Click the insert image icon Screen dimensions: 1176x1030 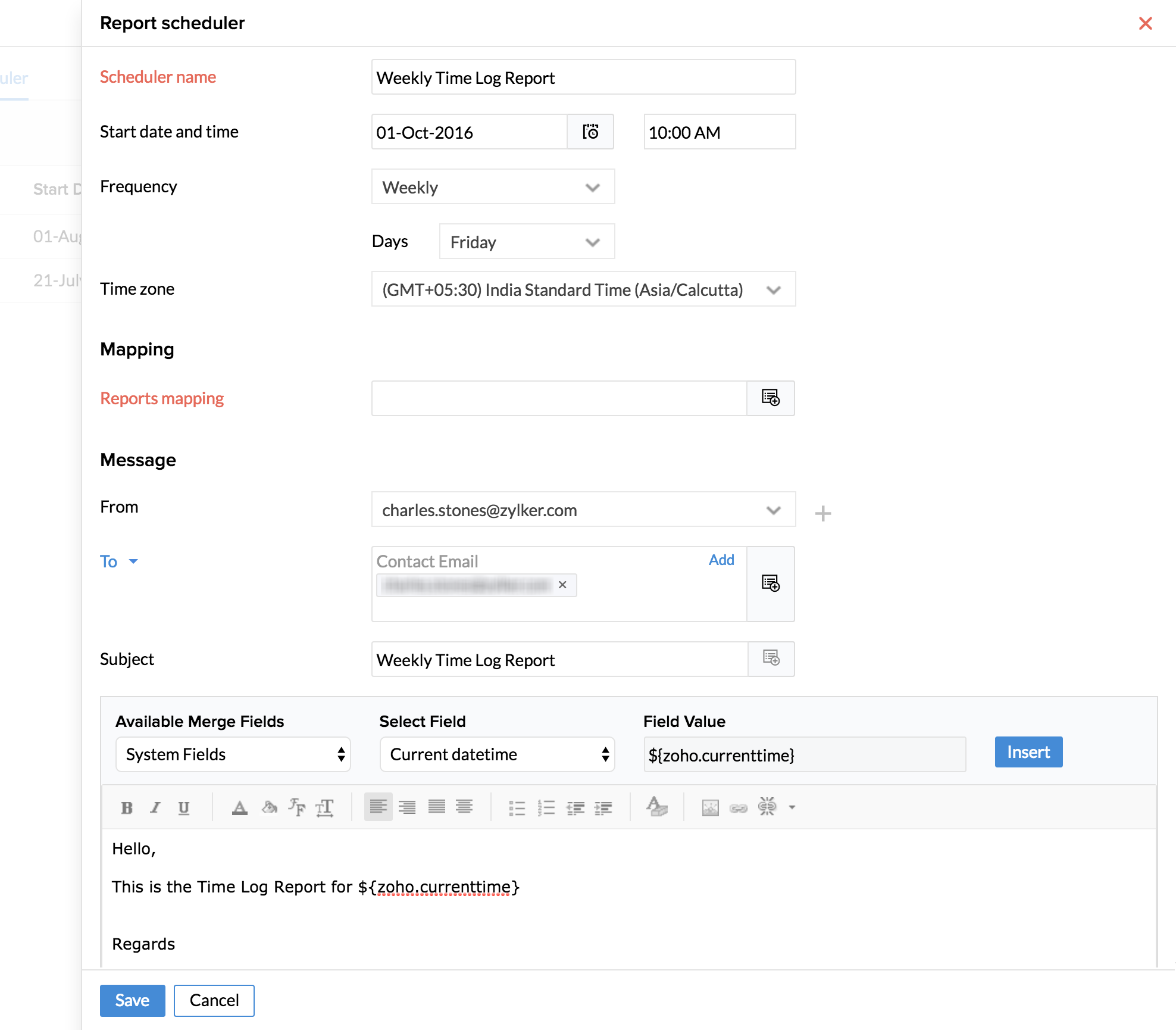pyautogui.click(x=710, y=808)
